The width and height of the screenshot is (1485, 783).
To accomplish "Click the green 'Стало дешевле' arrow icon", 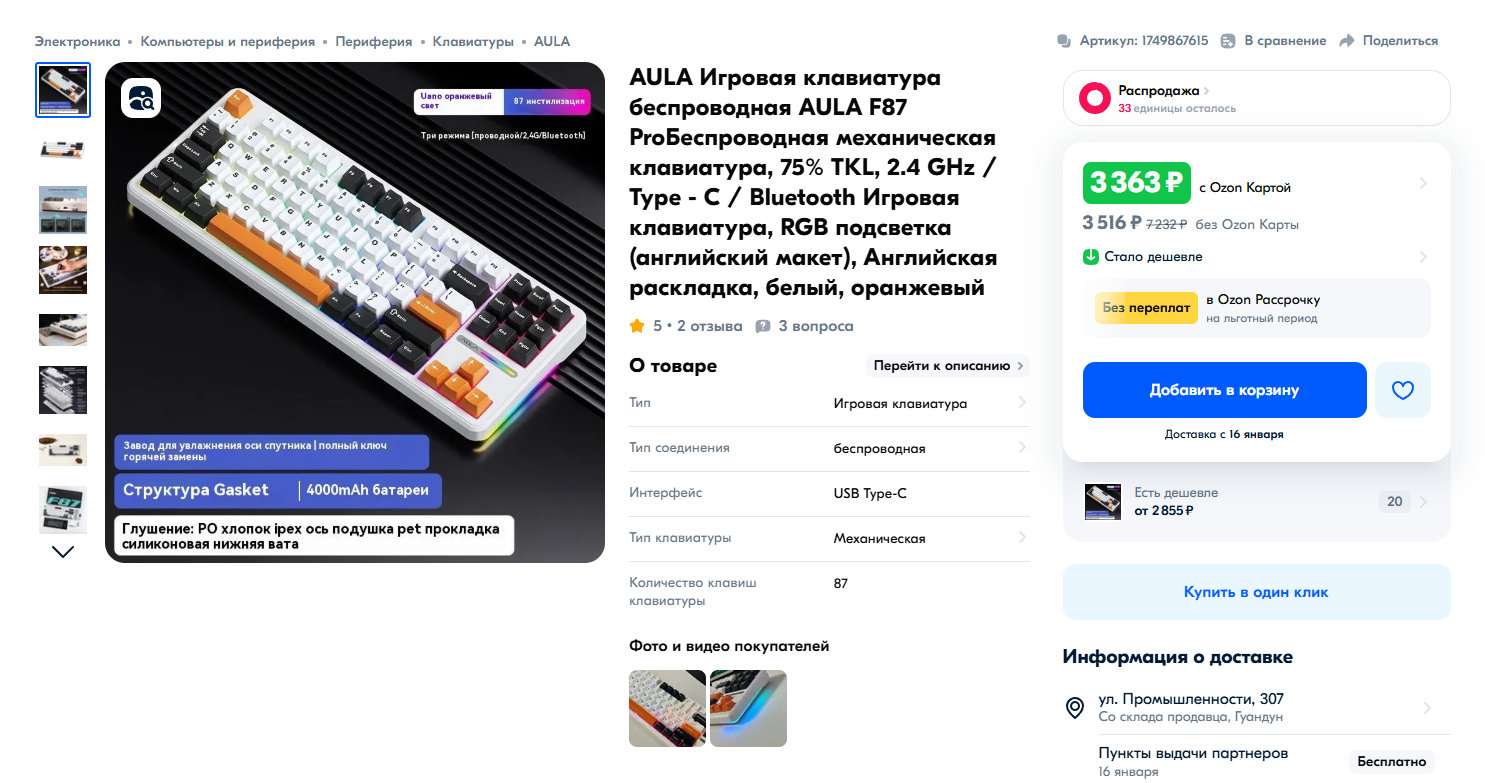I will pyautogui.click(x=1091, y=257).
